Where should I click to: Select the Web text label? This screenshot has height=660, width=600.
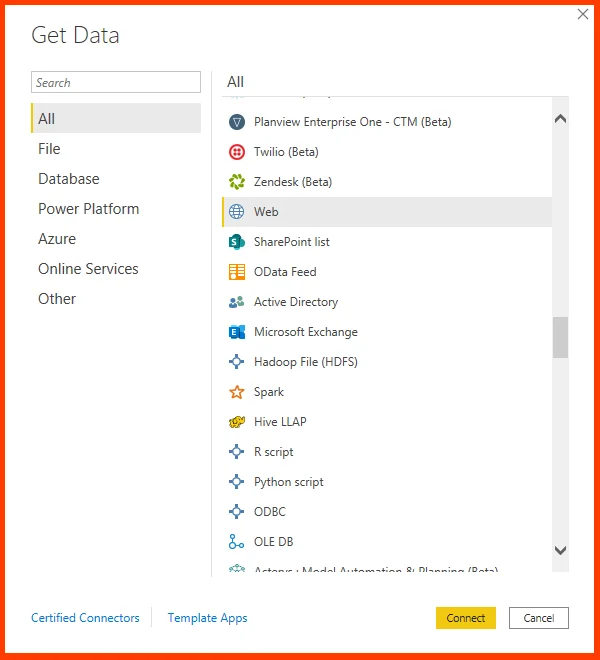coord(266,212)
